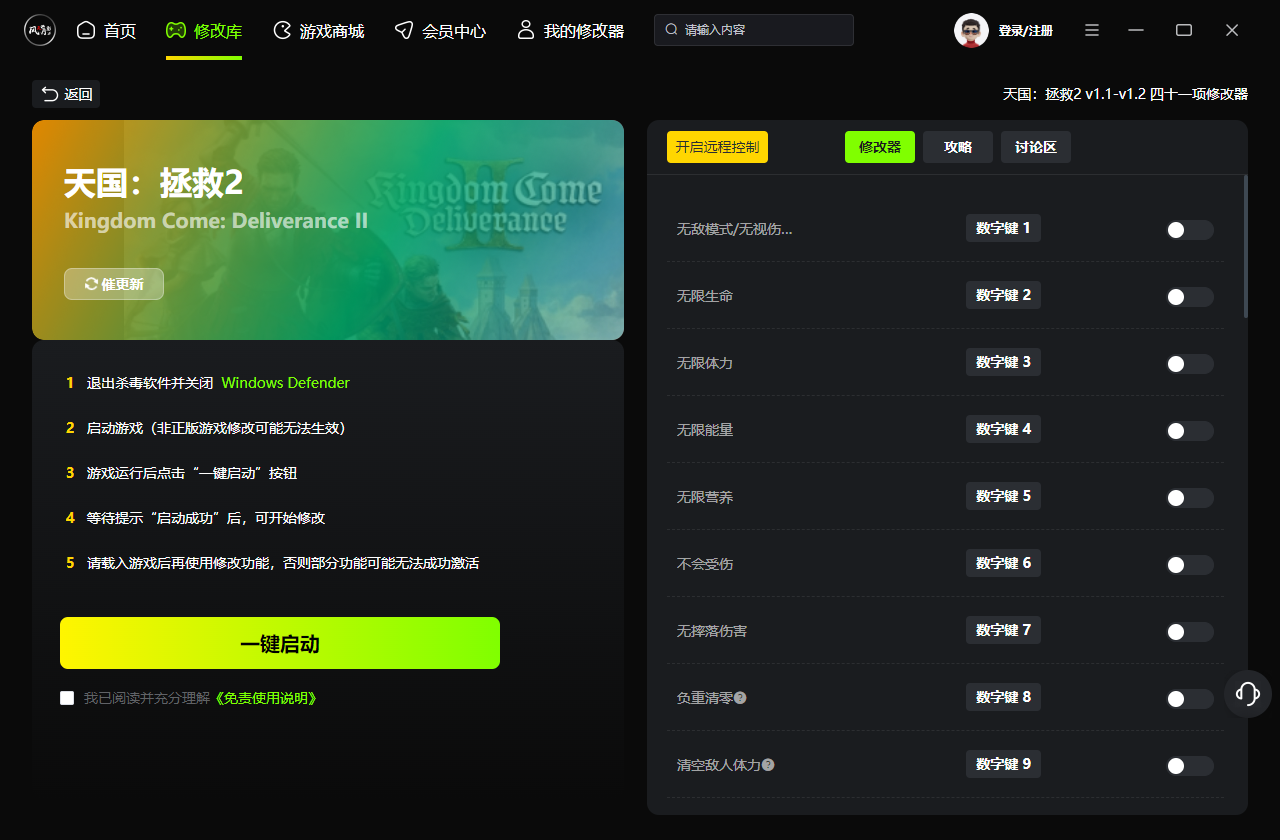Click the 无摔落伤害 option label
Viewport: 1280px width, 840px height.
point(712,632)
